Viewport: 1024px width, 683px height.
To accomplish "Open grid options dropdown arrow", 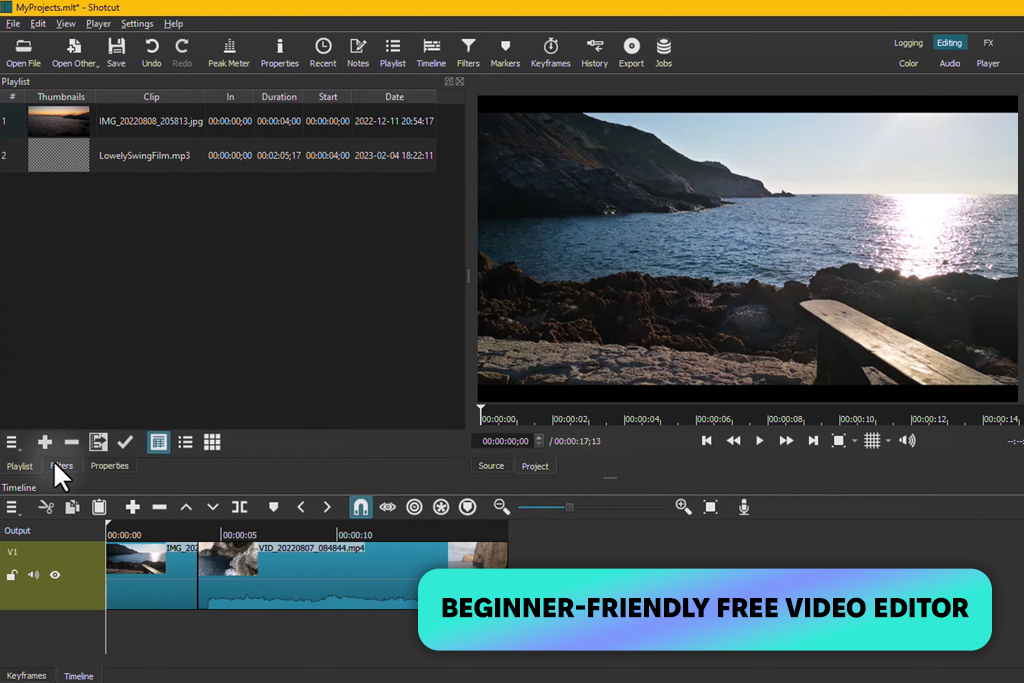I will click(888, 441).
